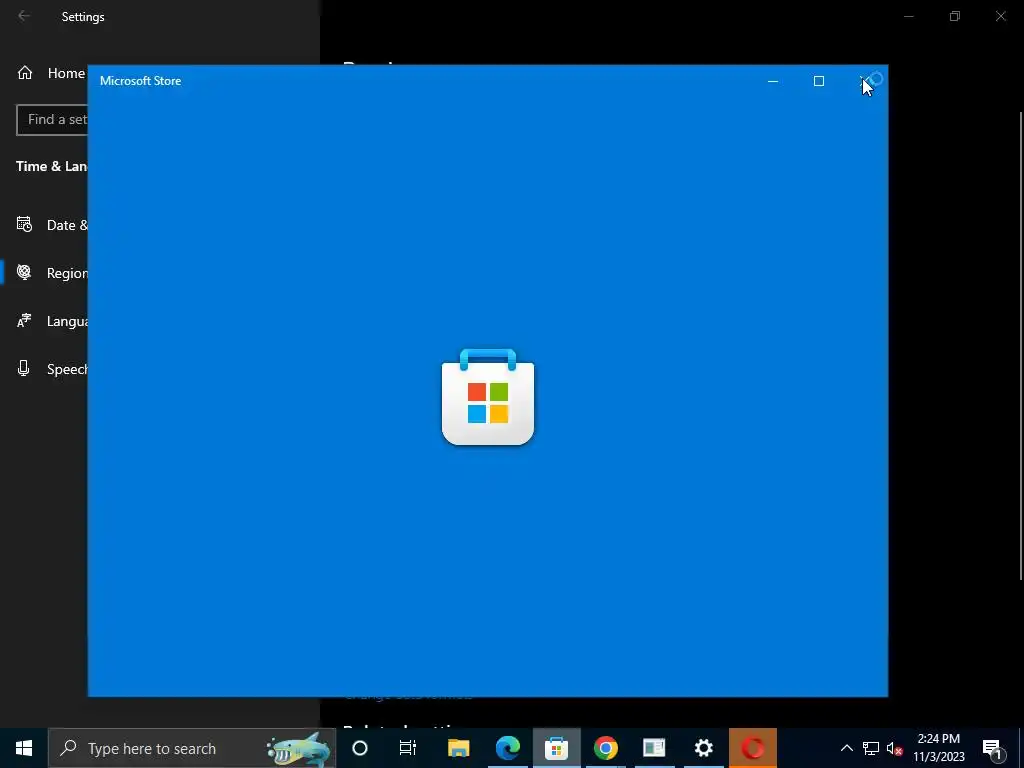The width and height of the screenshot is (1024, 768).
Task: Select the Region settings page
Action: (44, 272)
